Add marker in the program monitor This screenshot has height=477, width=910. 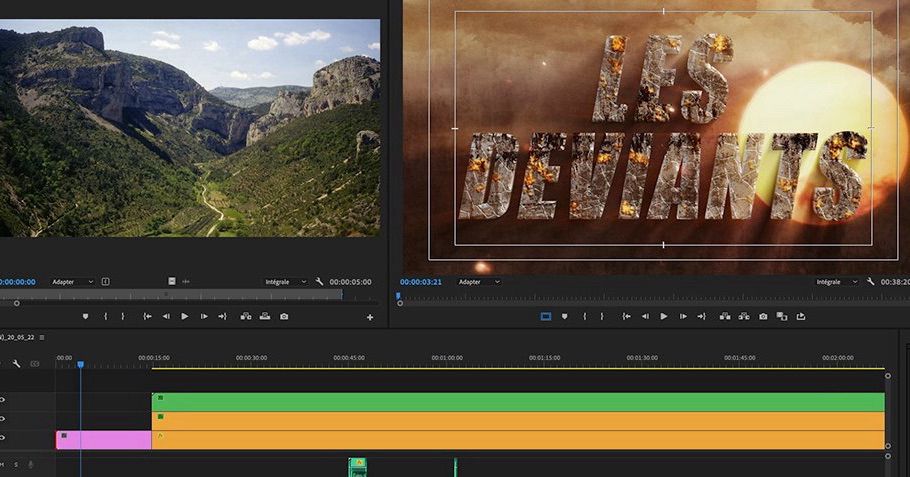coord(565,317)
